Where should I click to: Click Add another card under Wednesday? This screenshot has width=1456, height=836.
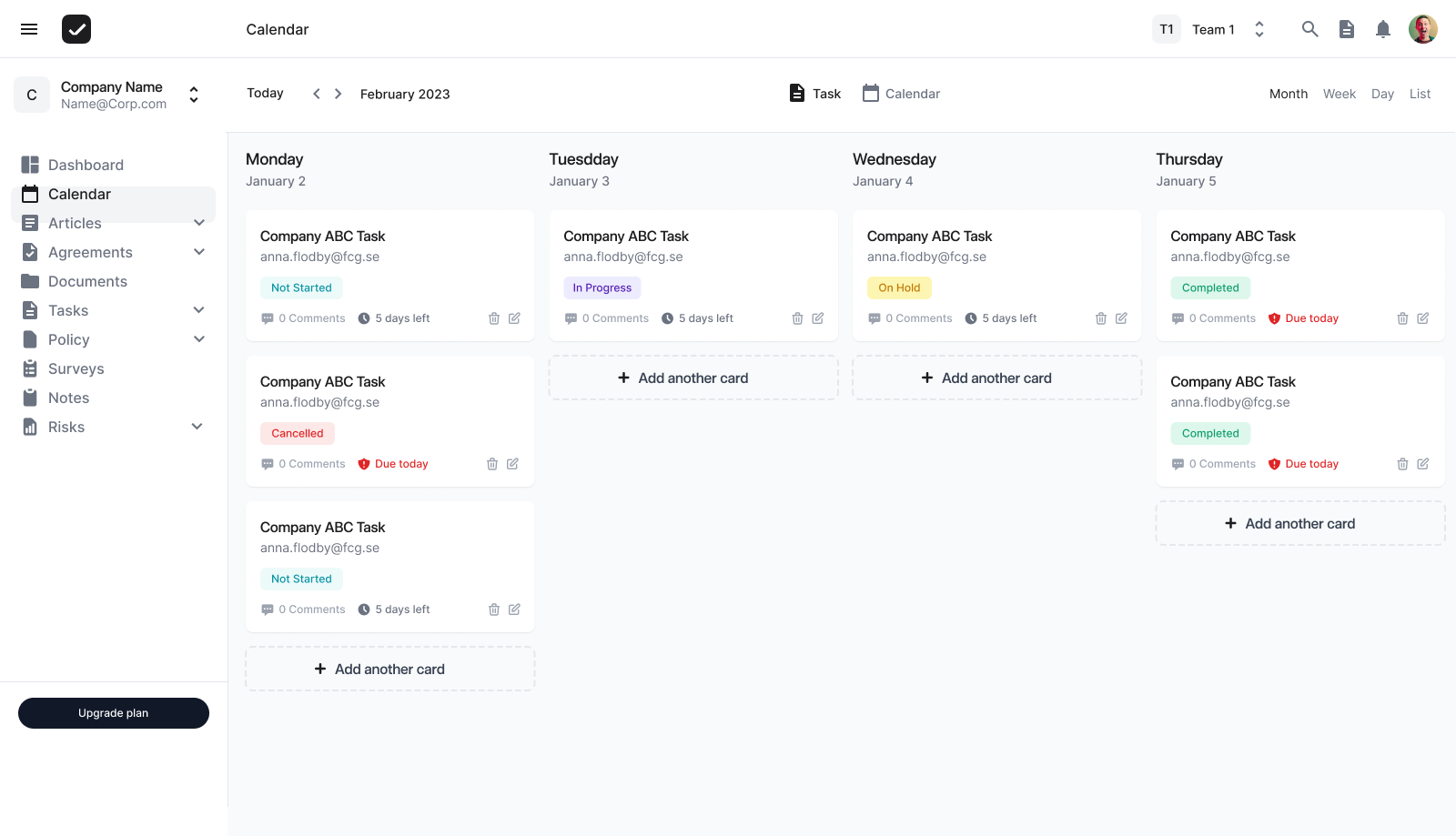pos(996,378)
